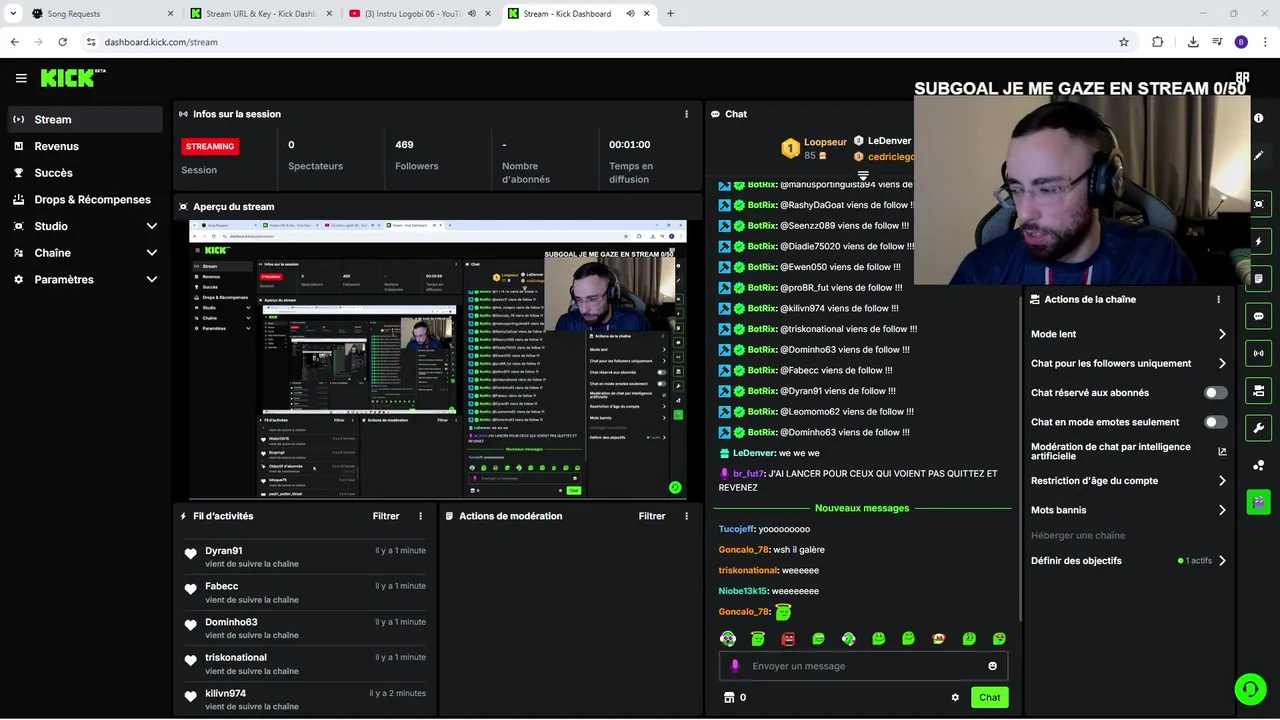Image resolution: width=1280 pixels, height=720 pixels.
Task: Open the hamburger menu beside the Kick logo
Action: pos(21,78)
